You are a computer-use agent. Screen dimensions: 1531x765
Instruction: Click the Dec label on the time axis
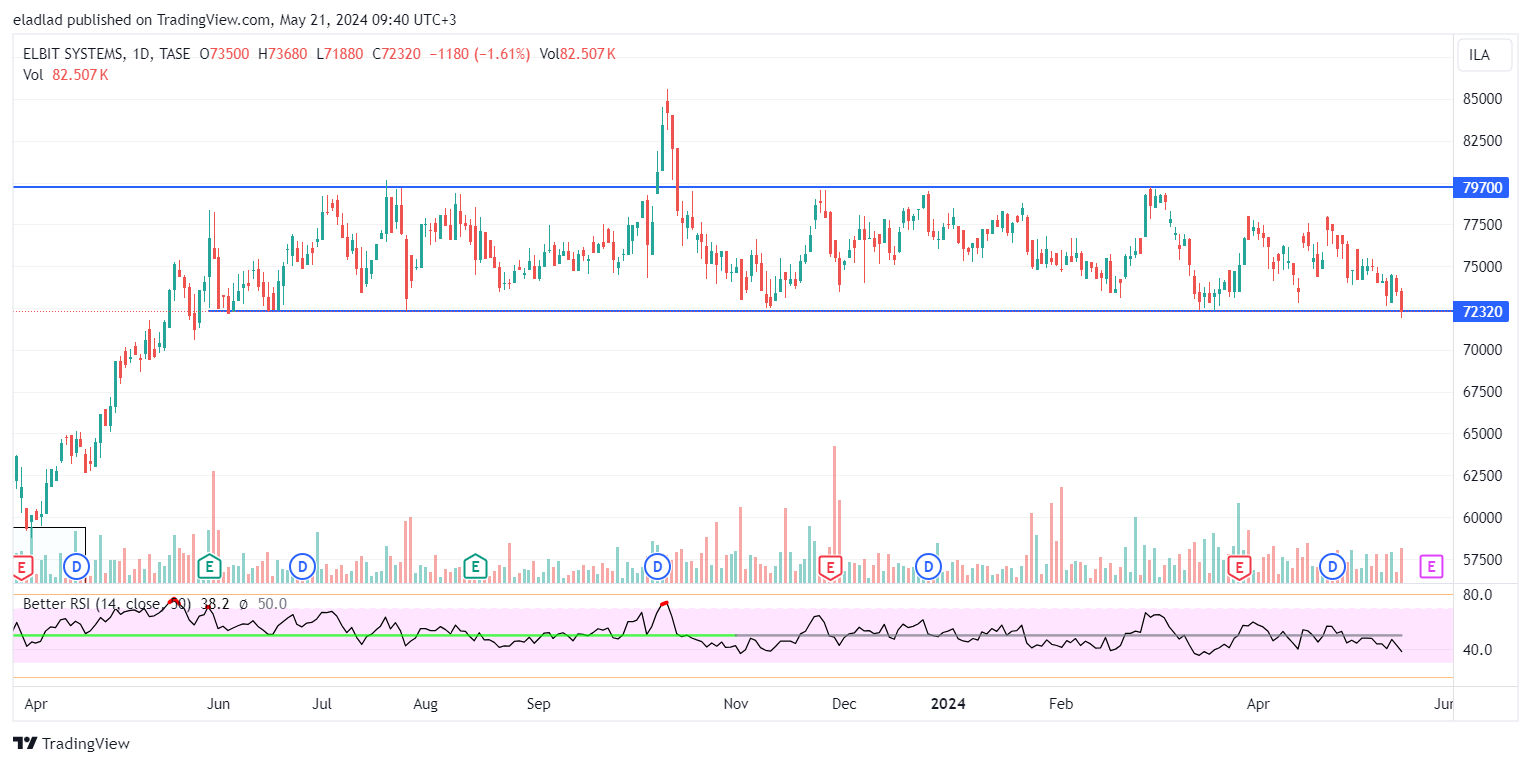[844, 704]
